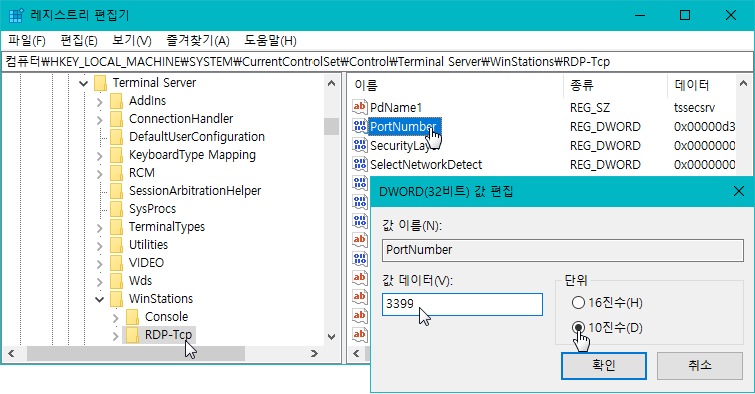
Task: Click the 값 데이터 input field
Action: coord(462,304)
